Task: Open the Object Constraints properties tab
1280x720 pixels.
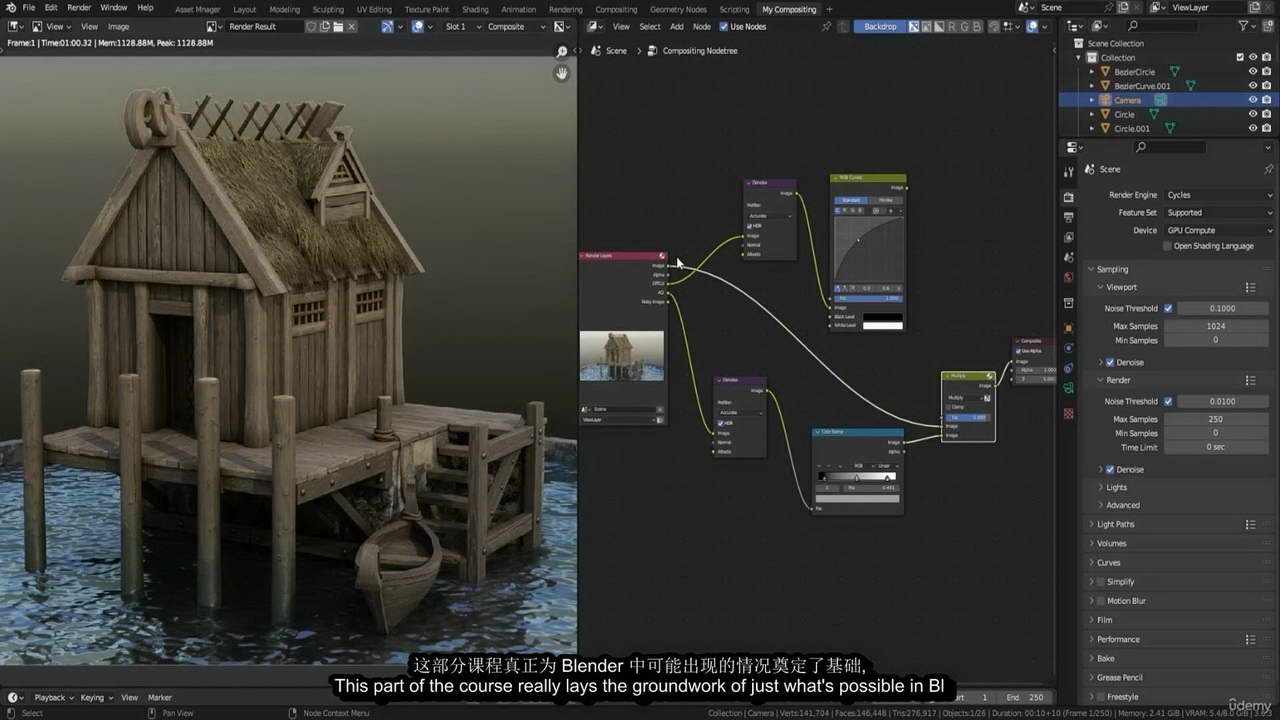Action: (1068, 368)
